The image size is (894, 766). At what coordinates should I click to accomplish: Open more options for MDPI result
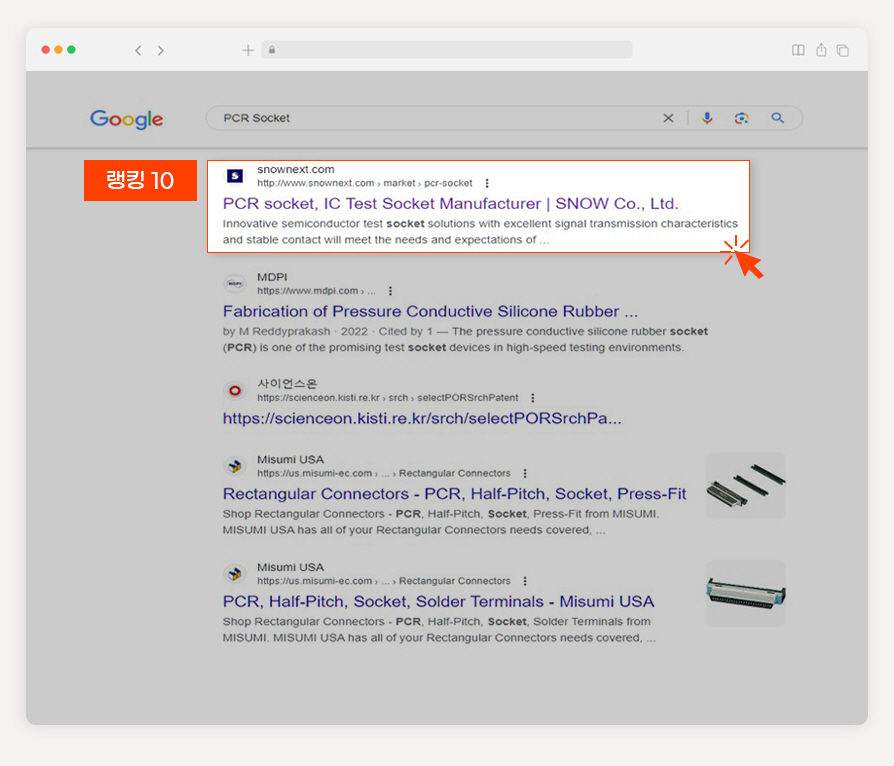pos(390,291)
